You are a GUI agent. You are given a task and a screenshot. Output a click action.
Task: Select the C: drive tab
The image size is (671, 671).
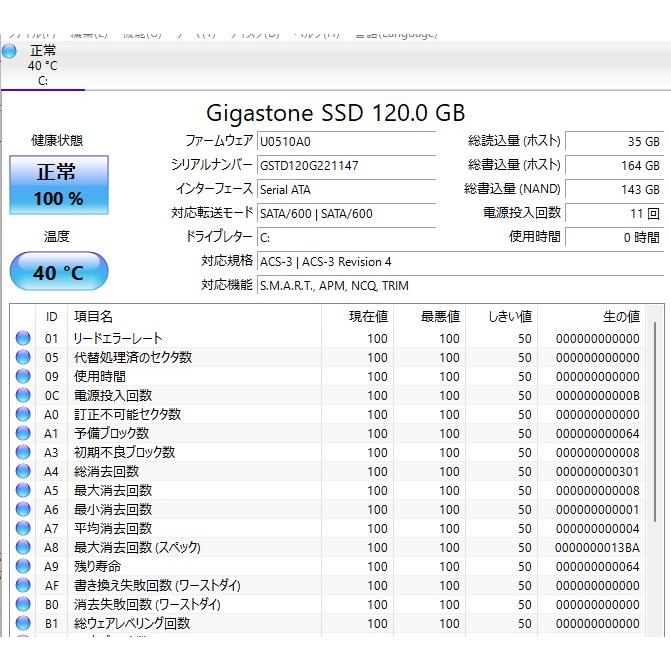pyautogui.click(x=42, y=65)
